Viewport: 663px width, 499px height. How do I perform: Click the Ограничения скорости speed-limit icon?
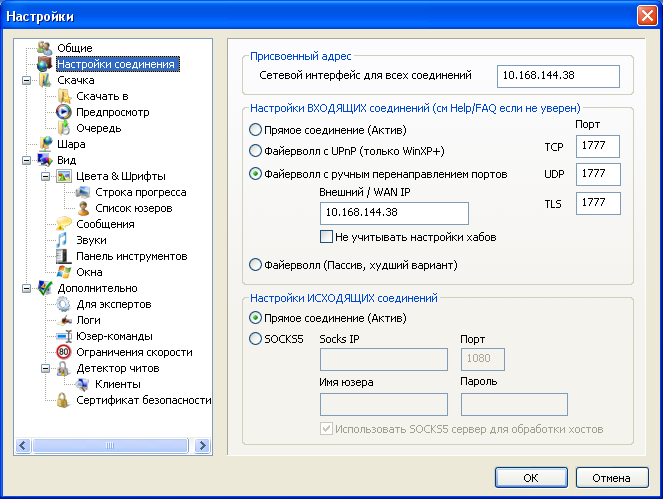(x=63, y=352)
